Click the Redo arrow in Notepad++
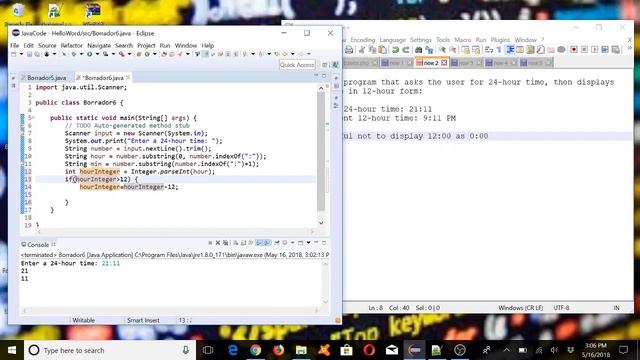This screenshot has width=640, height=360. pyautogui.click(x=406, y=50)
